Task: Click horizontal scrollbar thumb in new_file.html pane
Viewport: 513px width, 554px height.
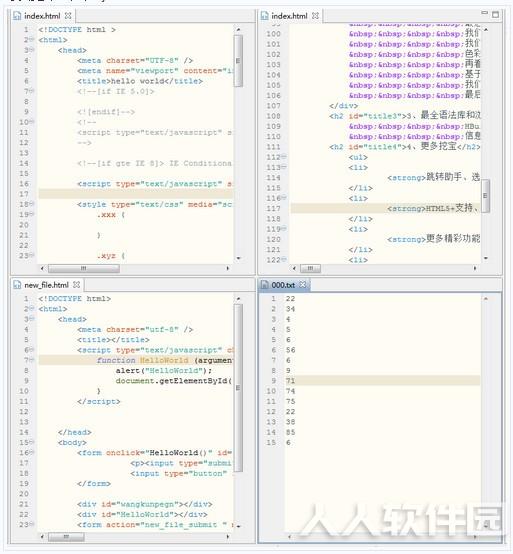Action: 66,537
